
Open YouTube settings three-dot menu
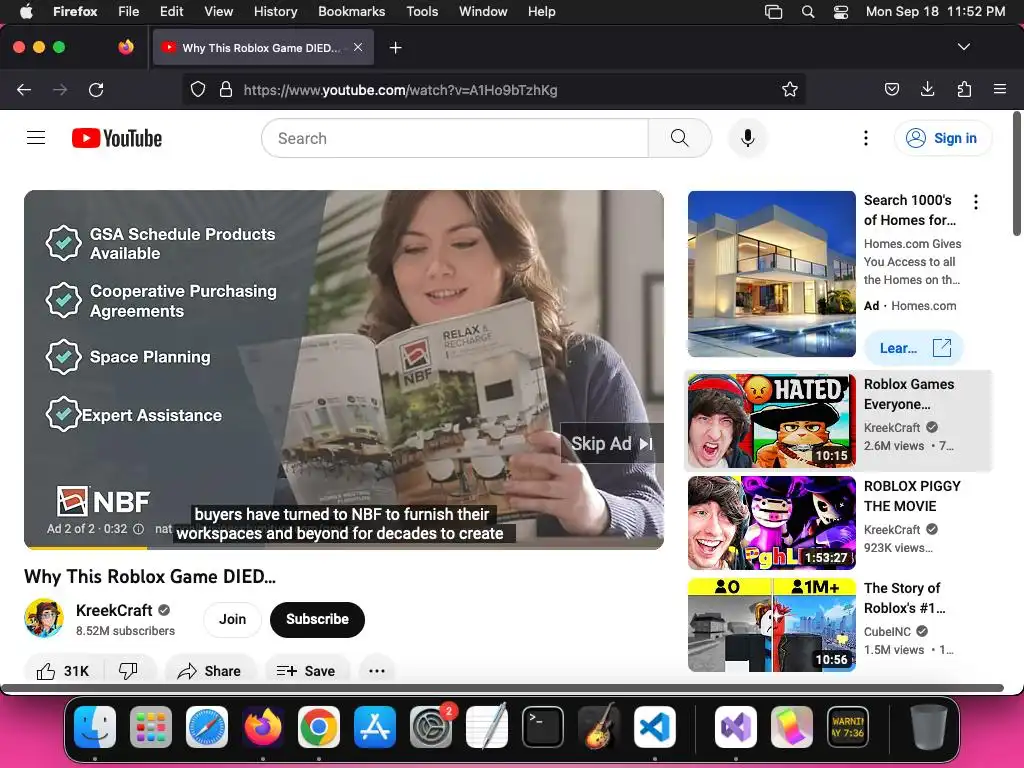click(866, 138)
